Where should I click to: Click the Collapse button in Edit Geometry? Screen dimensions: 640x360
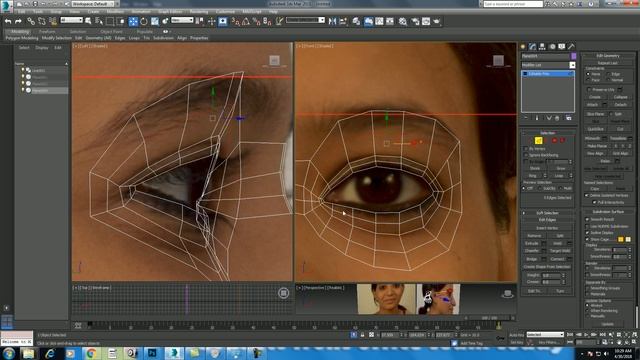tap(620, 97)
